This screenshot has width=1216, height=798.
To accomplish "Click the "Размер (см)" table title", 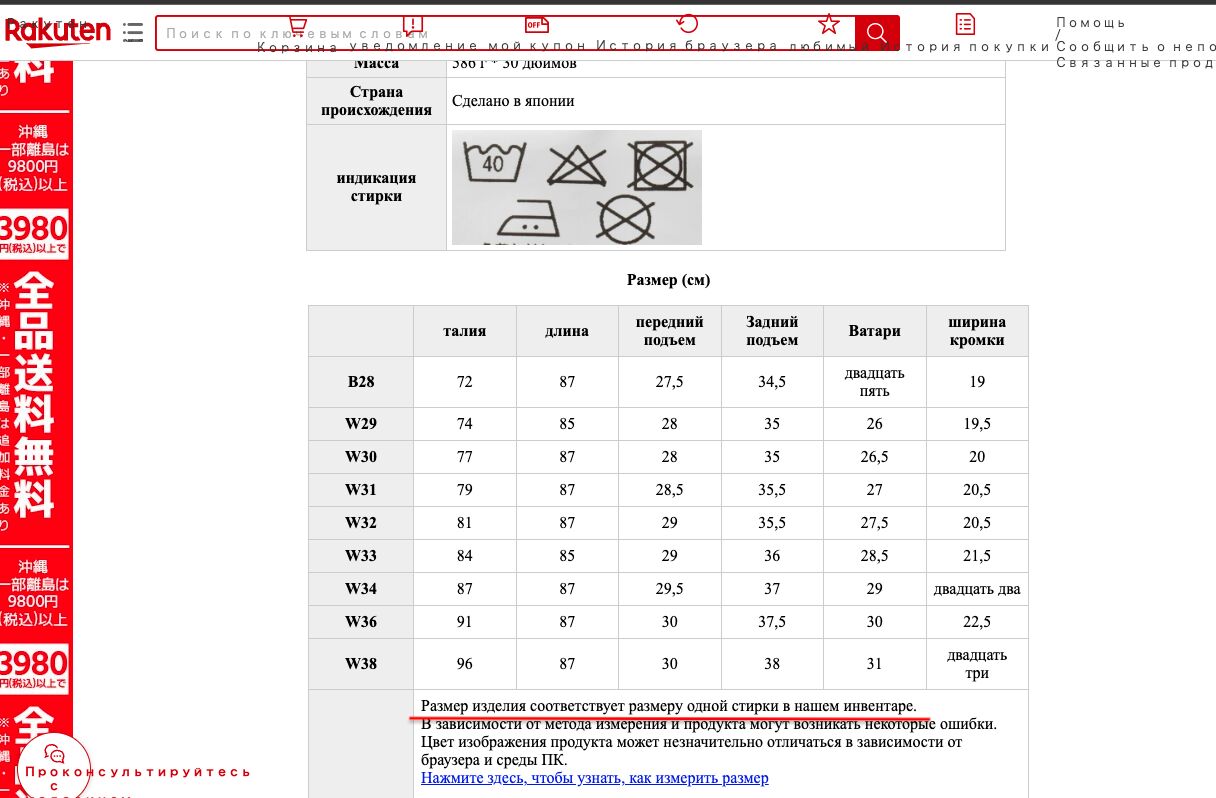I will pos(668,280).
